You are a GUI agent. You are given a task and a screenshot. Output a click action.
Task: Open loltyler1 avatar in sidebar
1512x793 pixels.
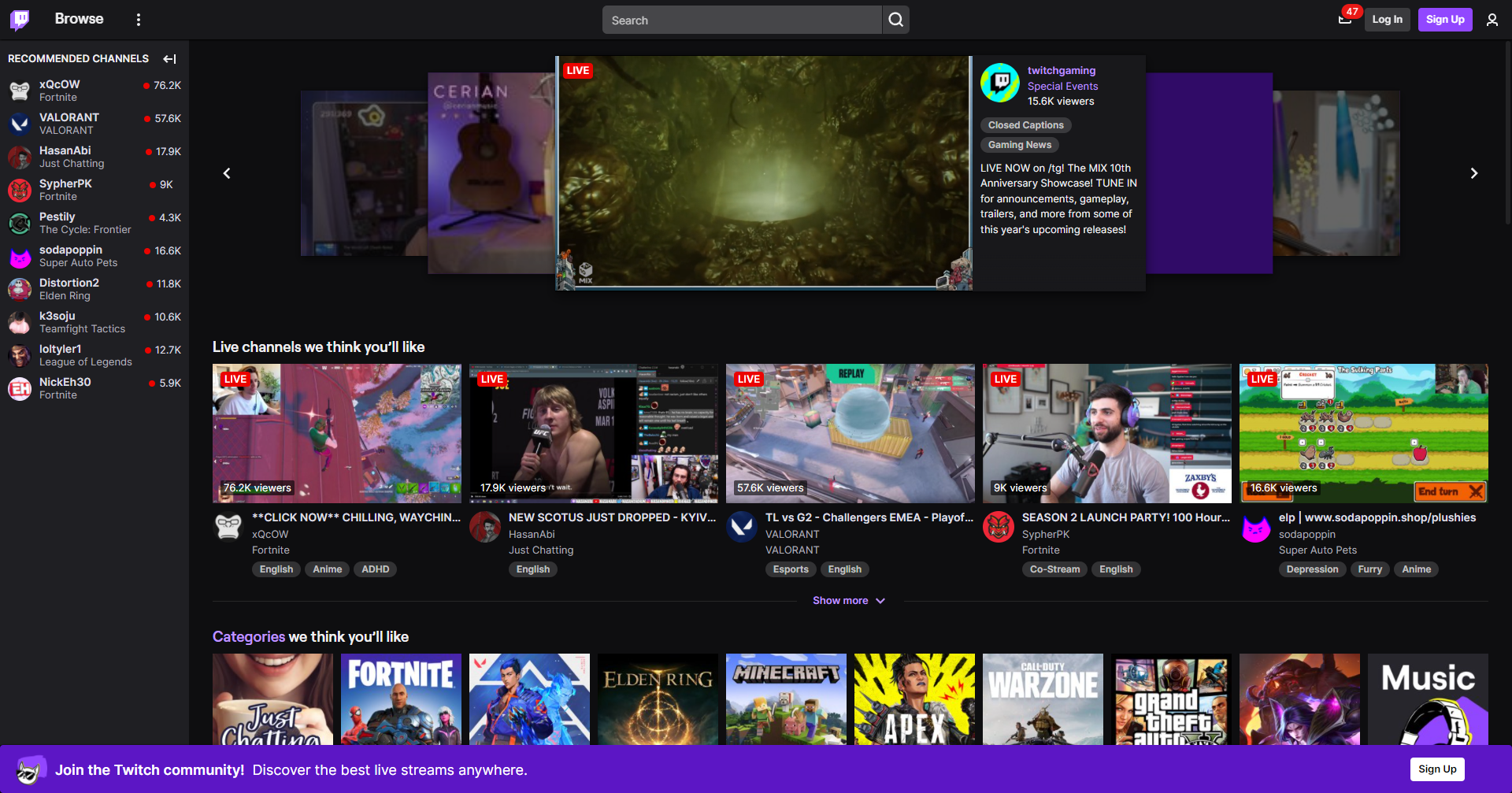coord(20,355)
